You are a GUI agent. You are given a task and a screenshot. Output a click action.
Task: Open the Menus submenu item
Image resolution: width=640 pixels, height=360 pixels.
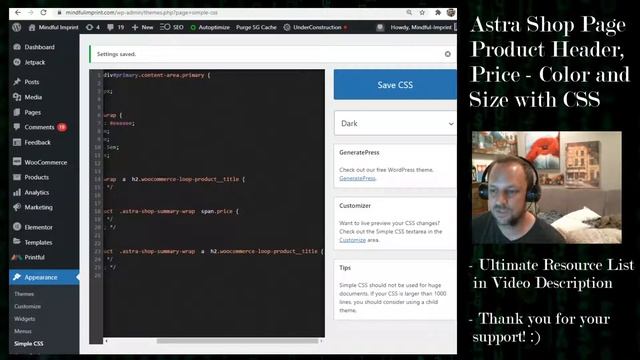coord(23,331)
